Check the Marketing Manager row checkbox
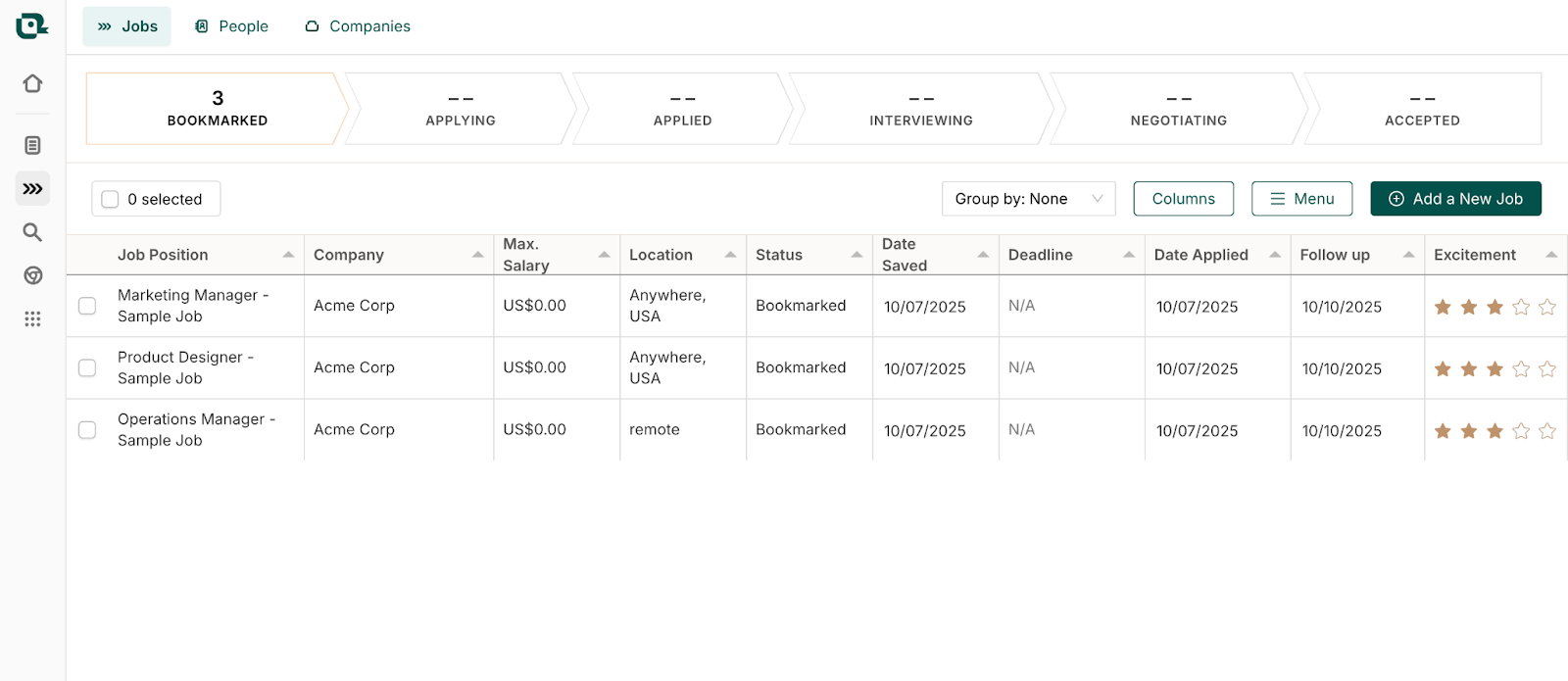The width and height of the screenshot is (1568, 681). point(87,306)
